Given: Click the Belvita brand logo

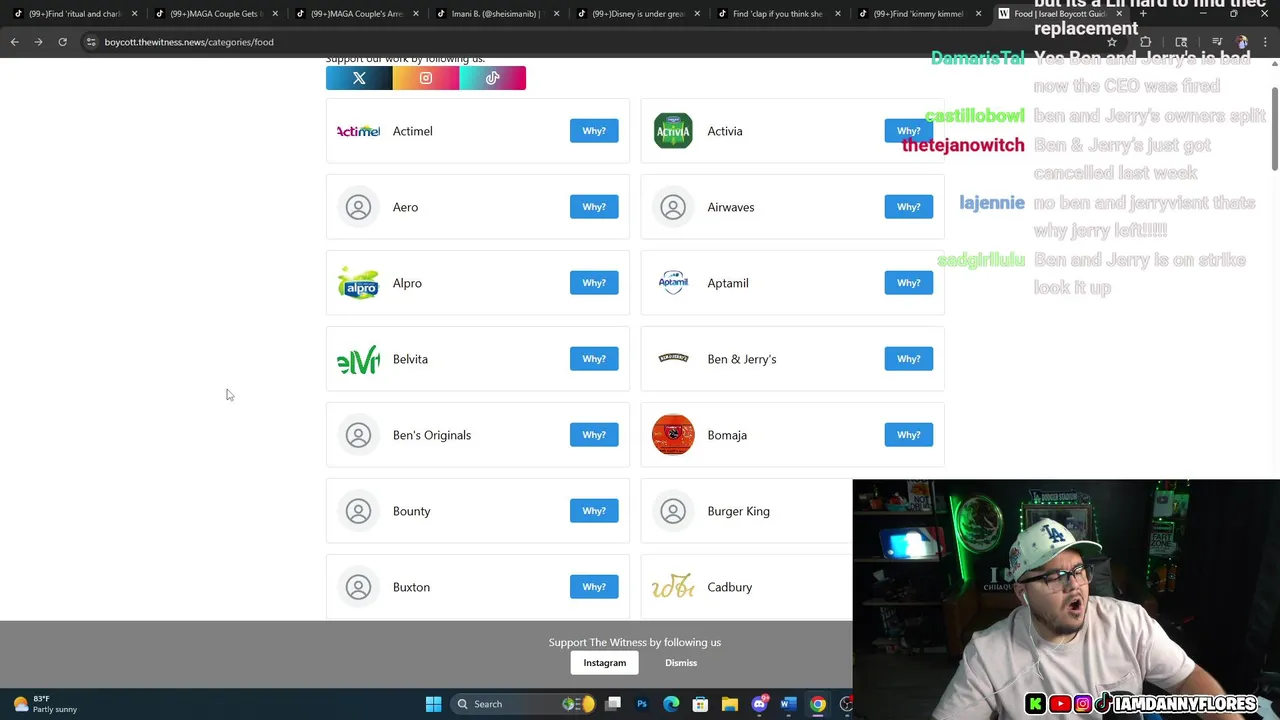Looking at the screenshot, I should coord(358,359).
